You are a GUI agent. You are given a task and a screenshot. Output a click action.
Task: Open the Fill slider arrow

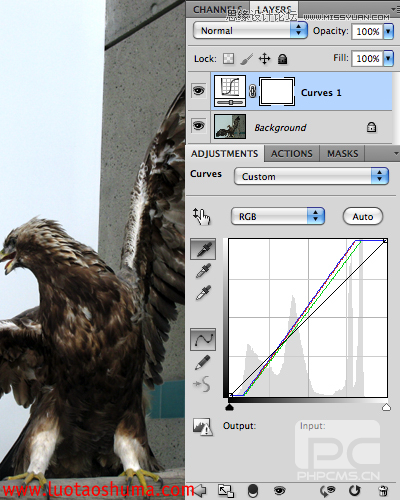pyautogui.click(x=388, y=58)
